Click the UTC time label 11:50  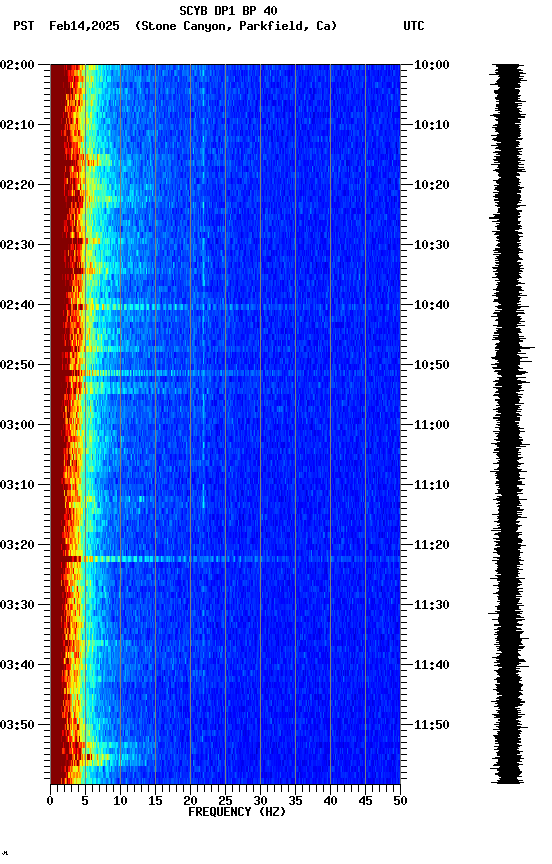point(431,725)
